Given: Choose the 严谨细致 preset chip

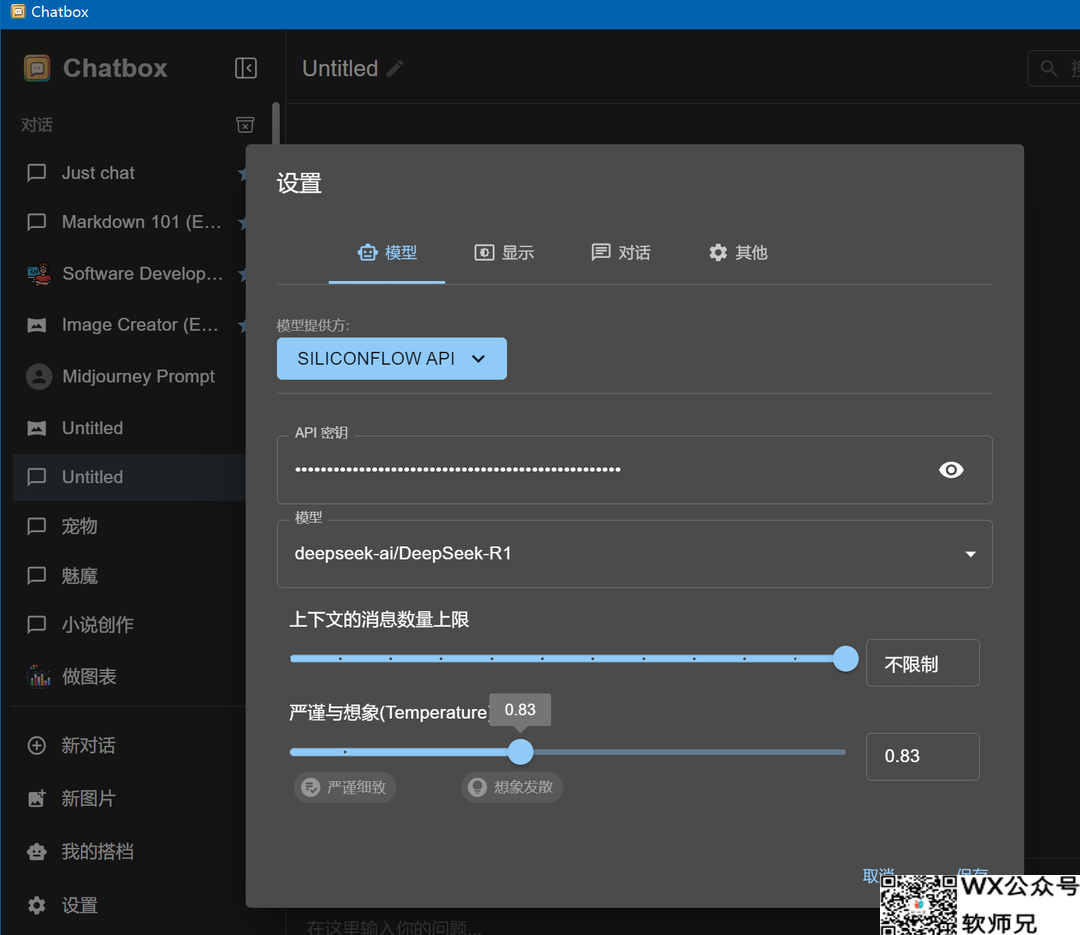Looking at the screenshot, I should (344, 787).
